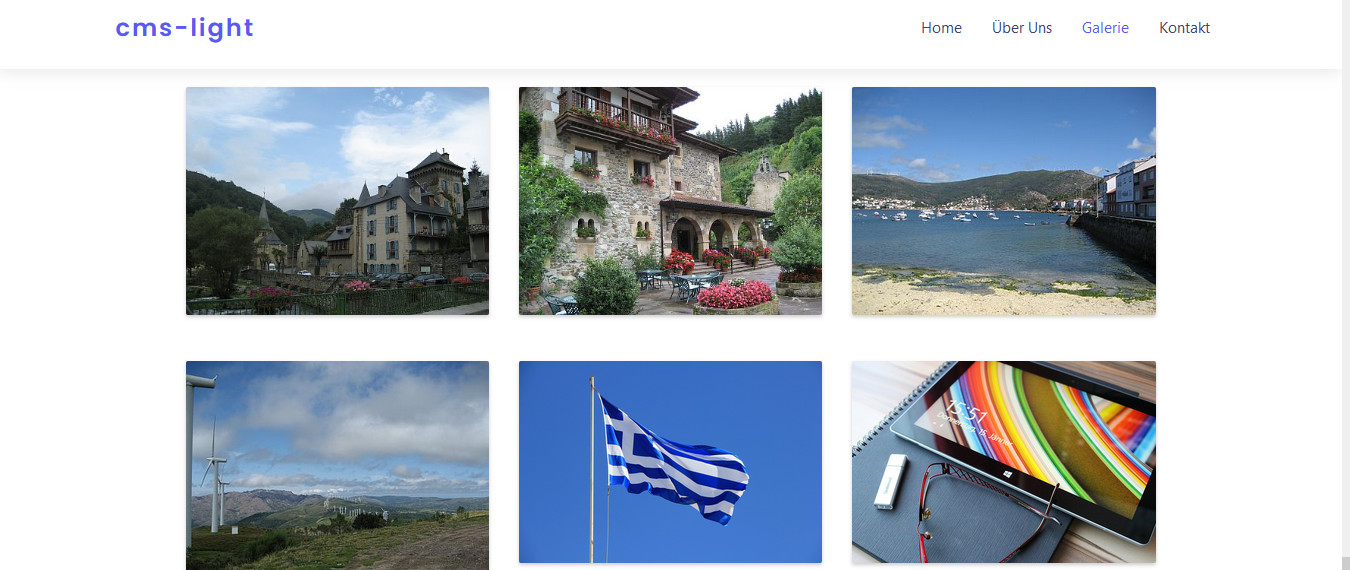
Task: Open the Kontakt page
Action: (x=1184, y=28)
